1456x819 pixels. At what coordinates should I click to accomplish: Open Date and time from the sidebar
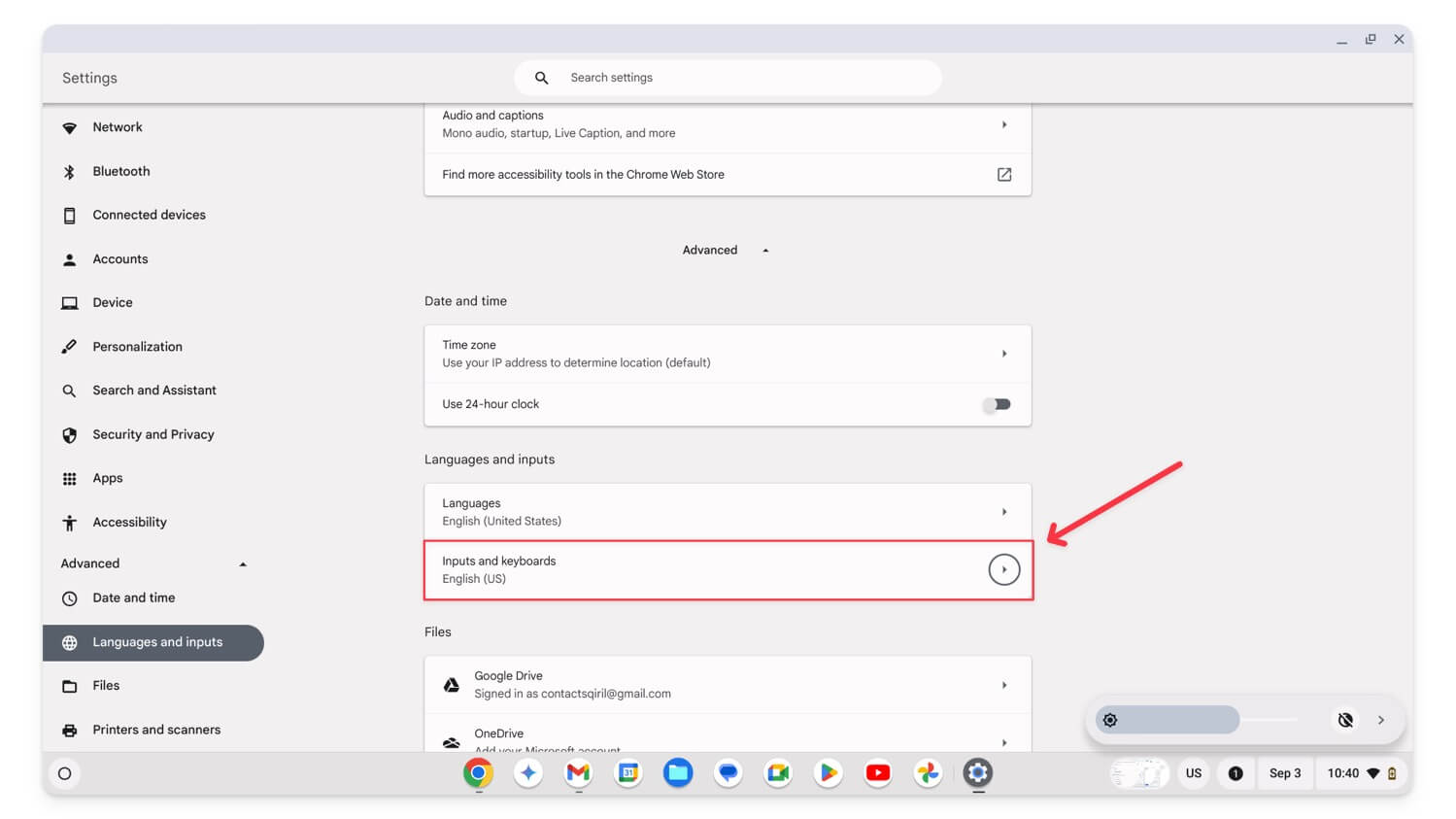(133, 597)
